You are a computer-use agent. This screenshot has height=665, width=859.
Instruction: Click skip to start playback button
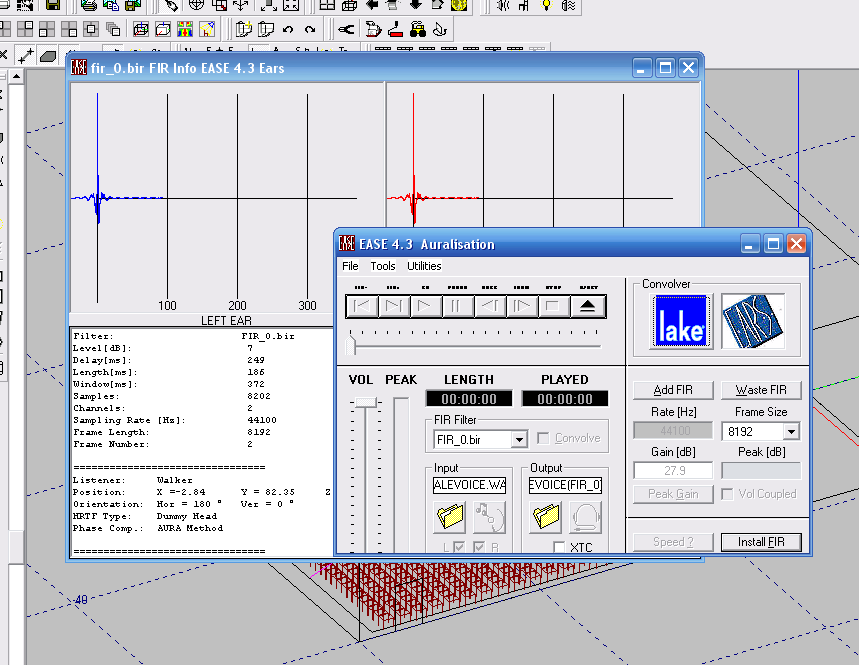coord(362,306)
